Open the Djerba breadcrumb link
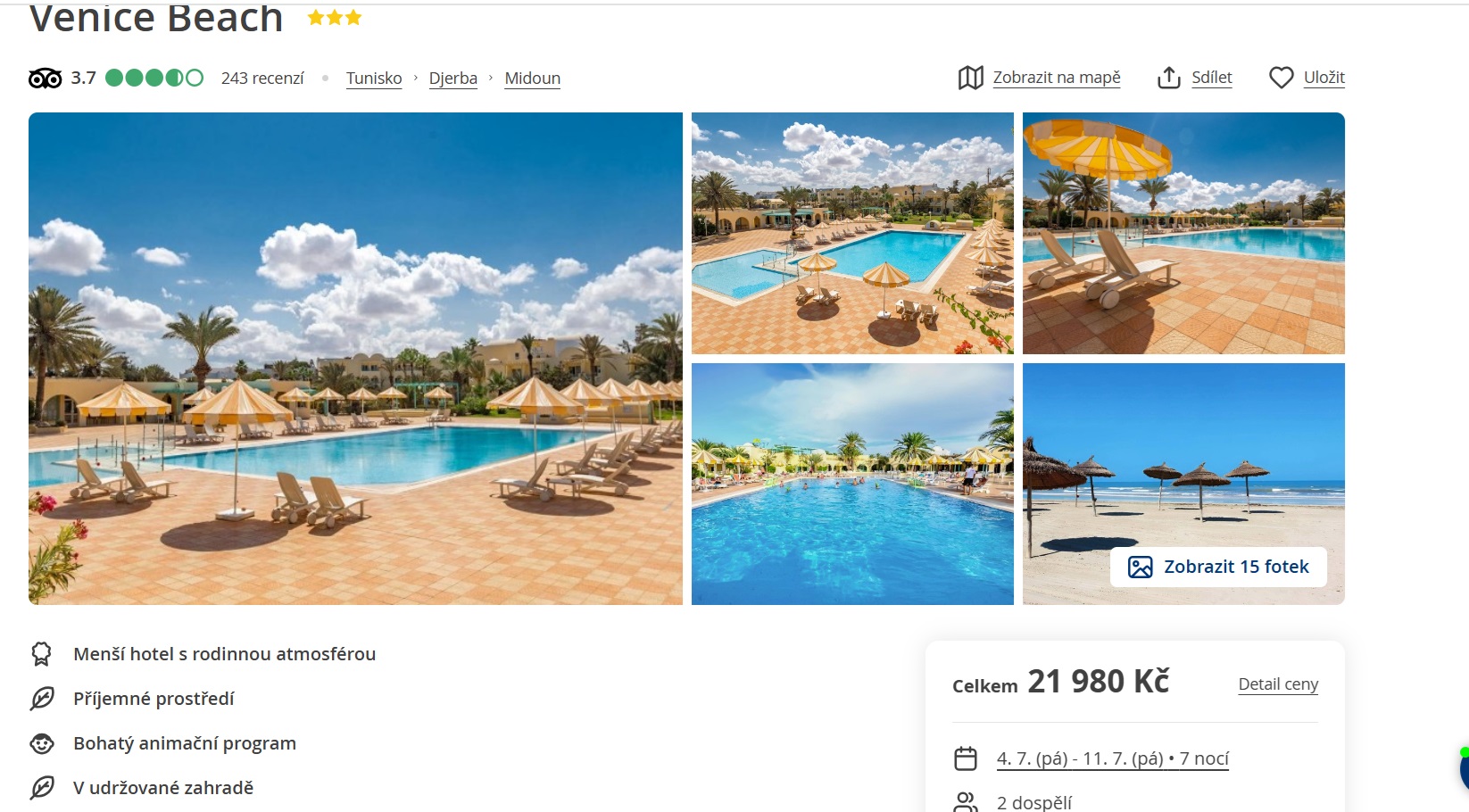Viewport: 1469px width, 812px height. click(x=453, y=79)
